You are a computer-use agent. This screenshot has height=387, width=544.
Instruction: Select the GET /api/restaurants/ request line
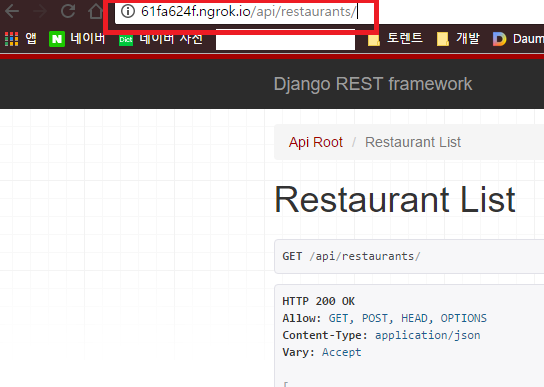tap(351, 256)
